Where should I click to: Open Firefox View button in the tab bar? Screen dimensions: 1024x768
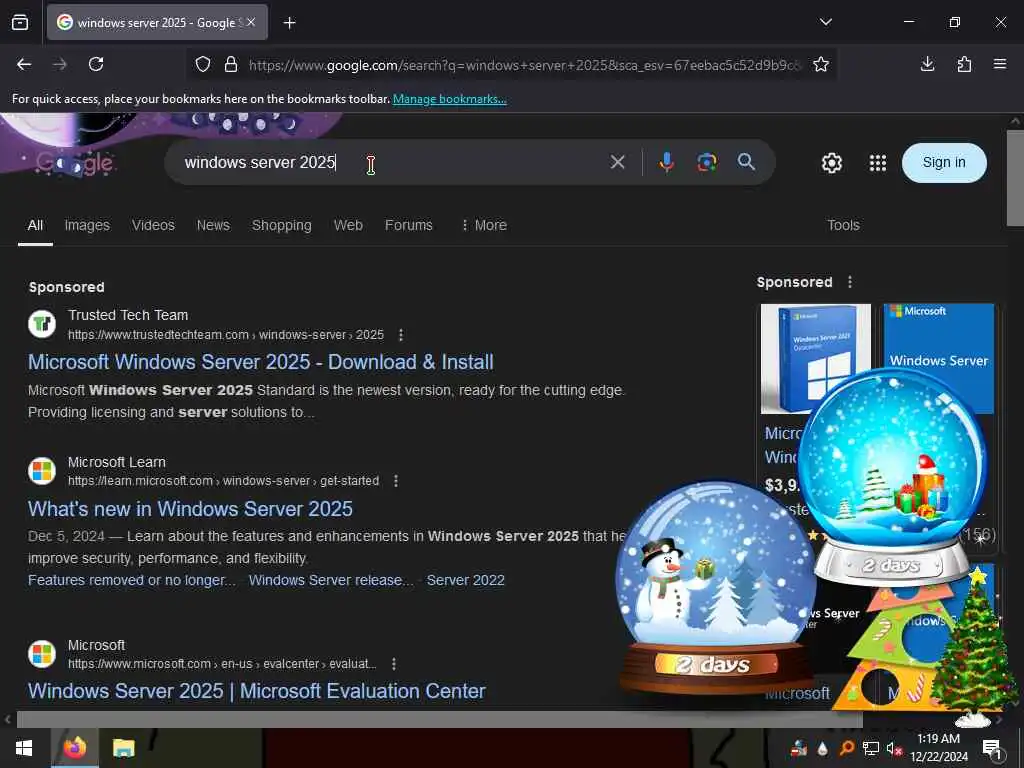[x=20, y=23]
